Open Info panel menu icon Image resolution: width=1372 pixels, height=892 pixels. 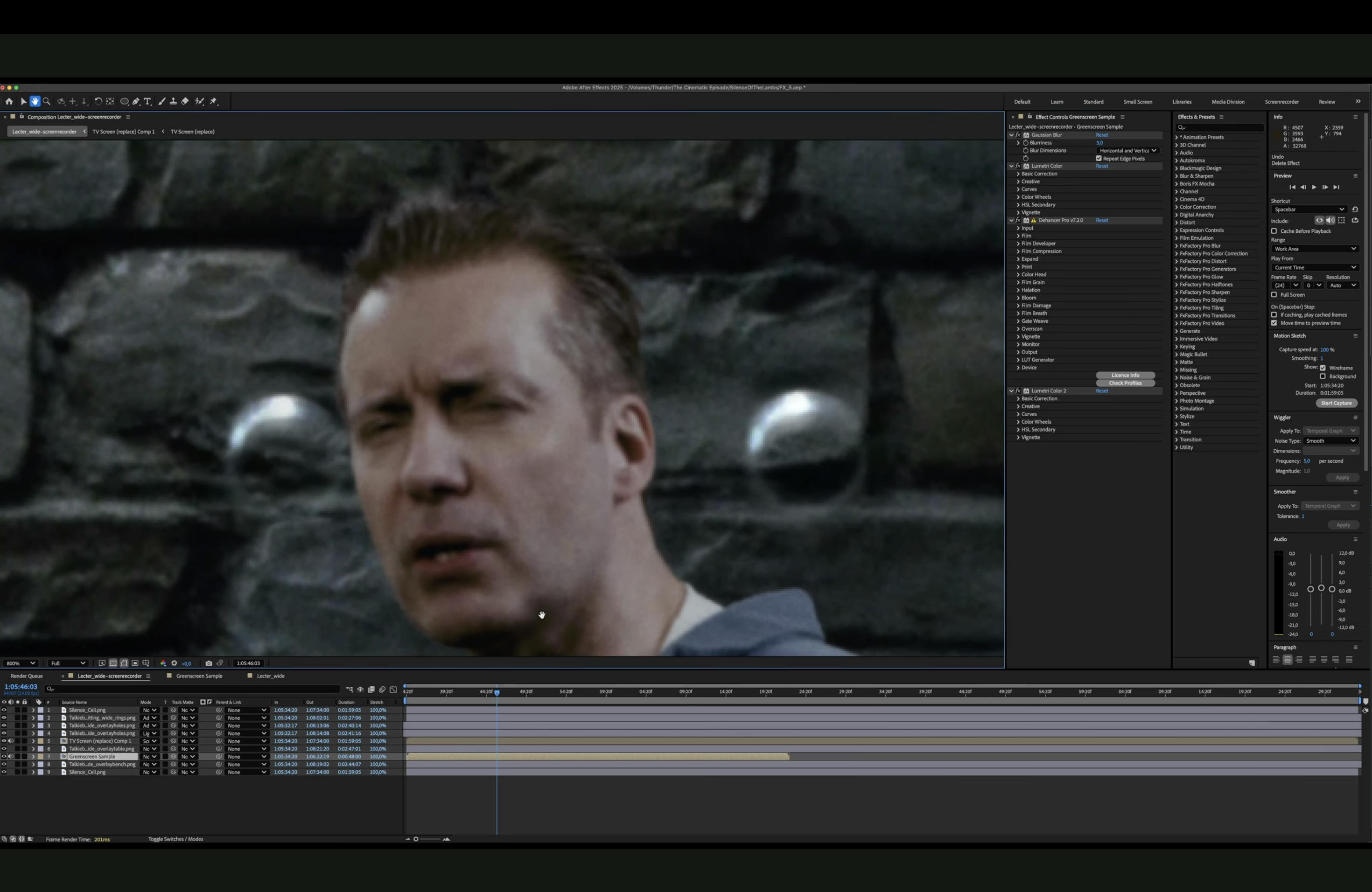(x=1355, y=117)
